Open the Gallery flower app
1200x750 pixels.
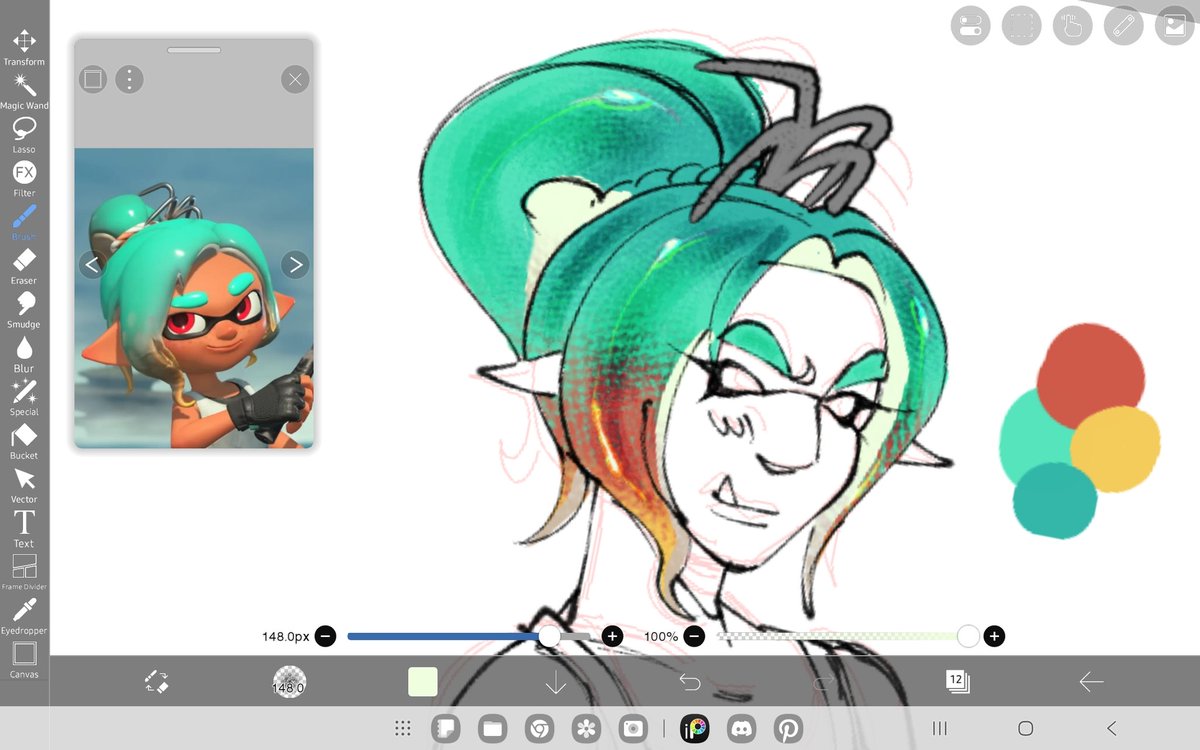(586, 729)
